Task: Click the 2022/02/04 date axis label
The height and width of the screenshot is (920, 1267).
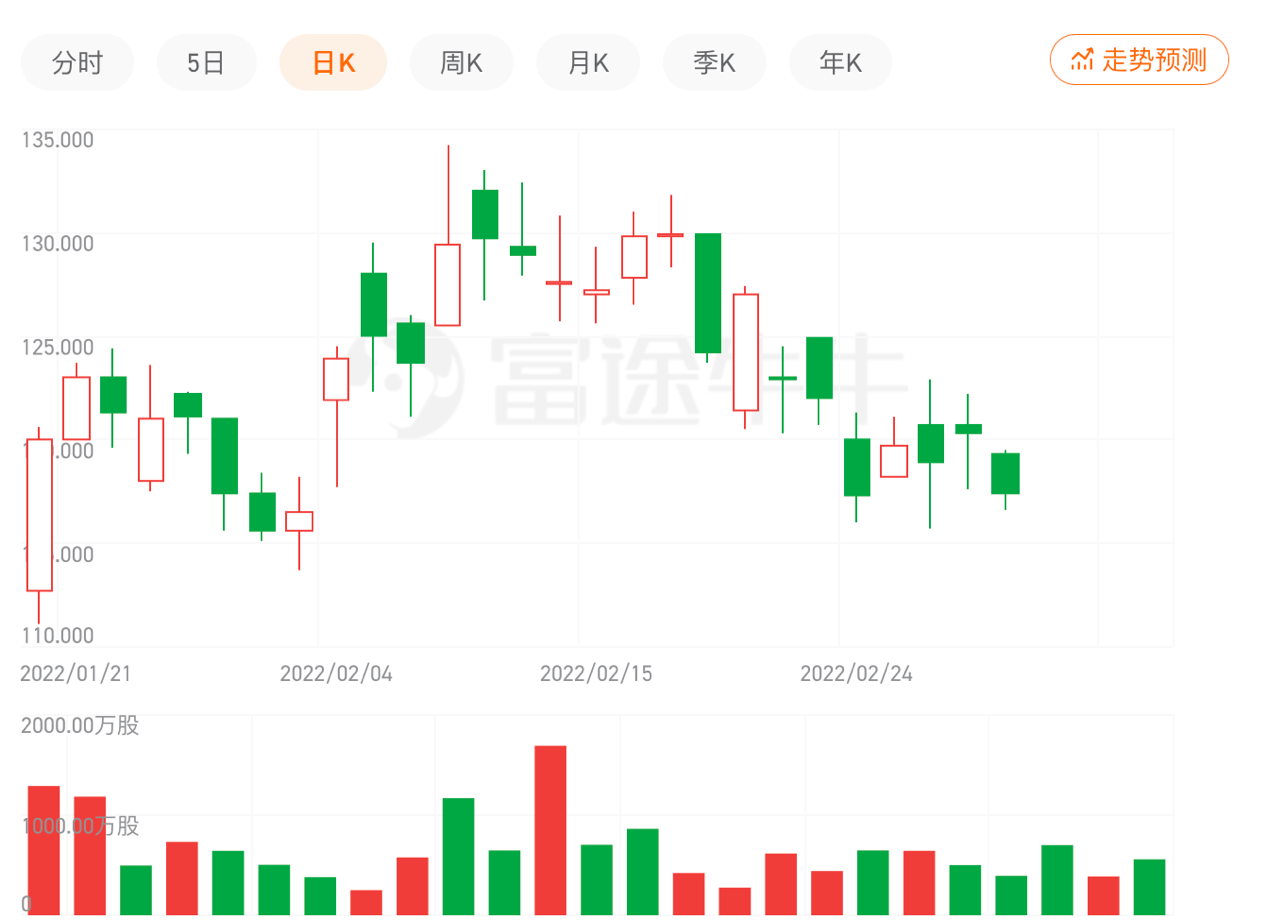Action: [336, 674]
